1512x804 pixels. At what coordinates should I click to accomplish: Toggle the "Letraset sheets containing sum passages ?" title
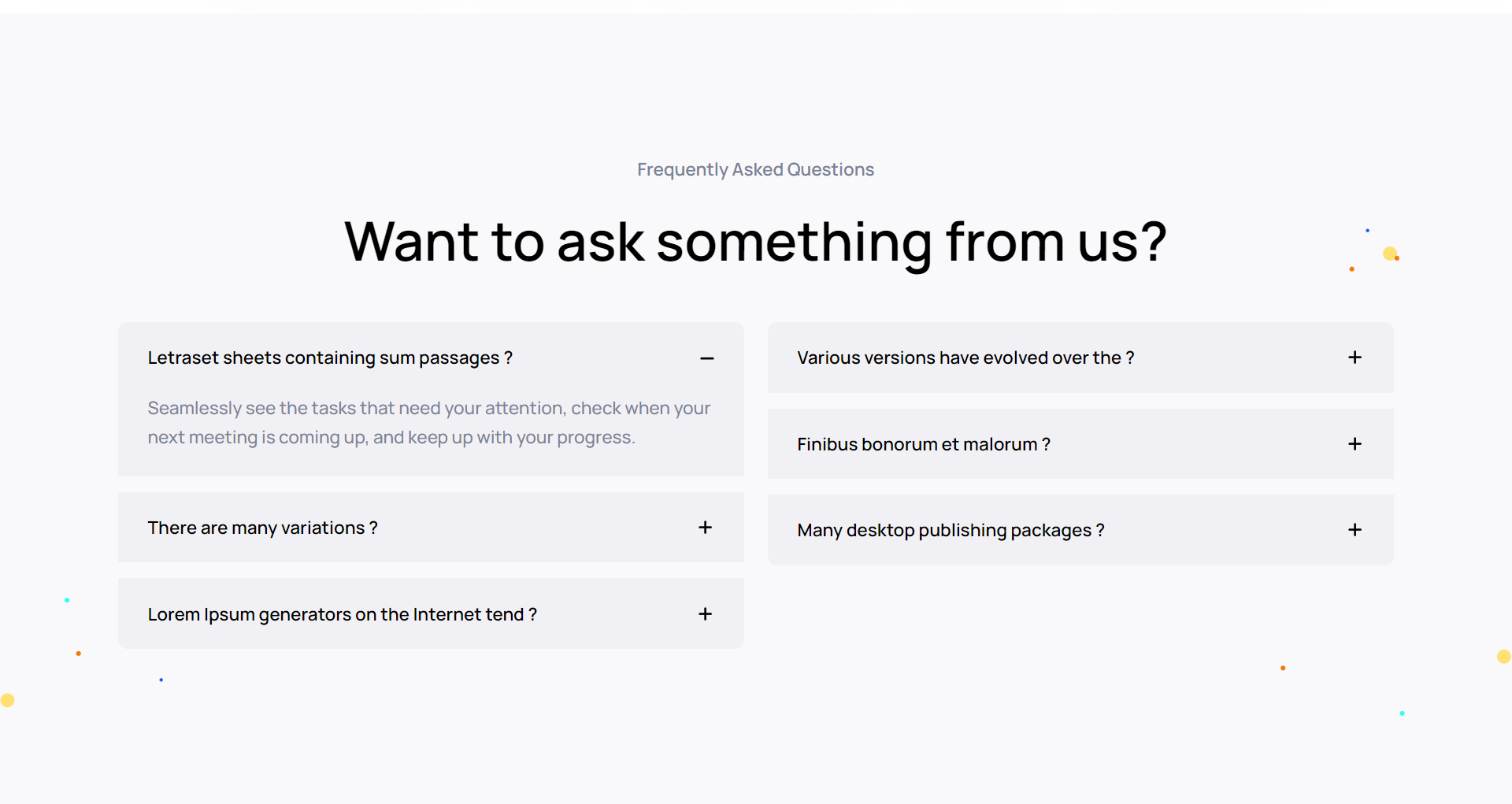tap(330, 358)
